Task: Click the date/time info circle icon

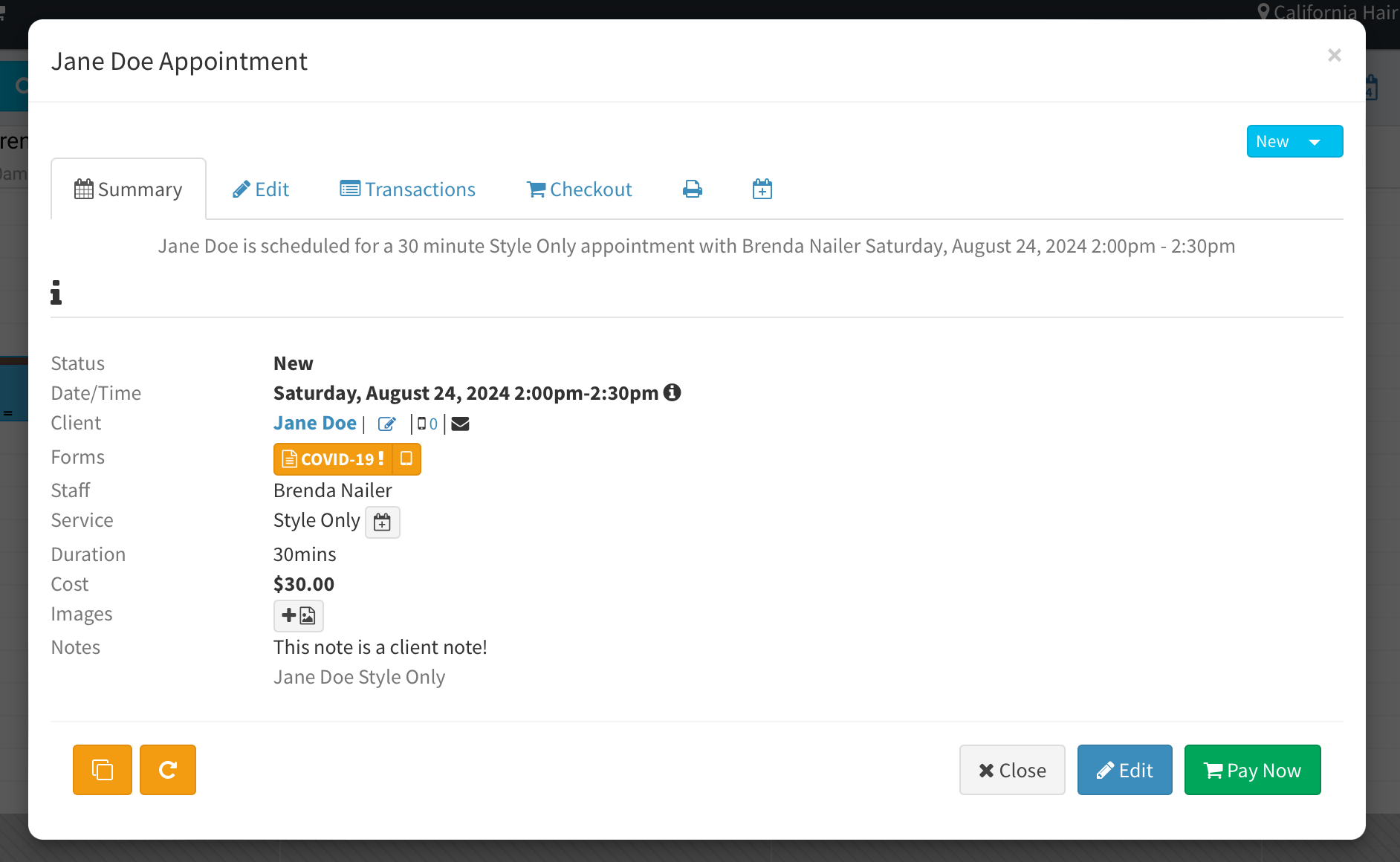Action: point(673,392)
